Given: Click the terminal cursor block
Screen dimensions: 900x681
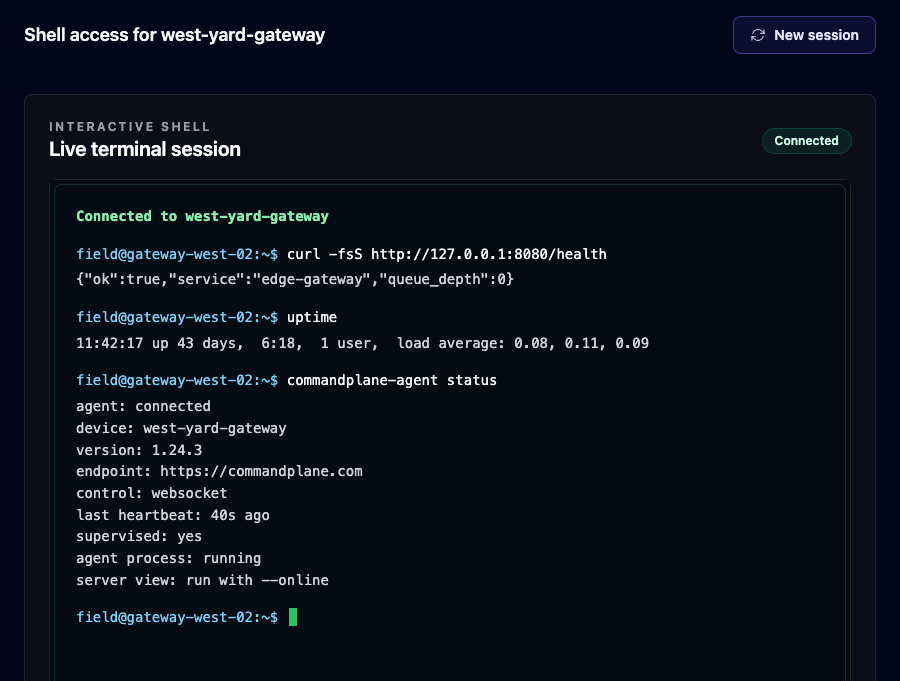Looking at the screenshot, I should click(x=293, y=617).
